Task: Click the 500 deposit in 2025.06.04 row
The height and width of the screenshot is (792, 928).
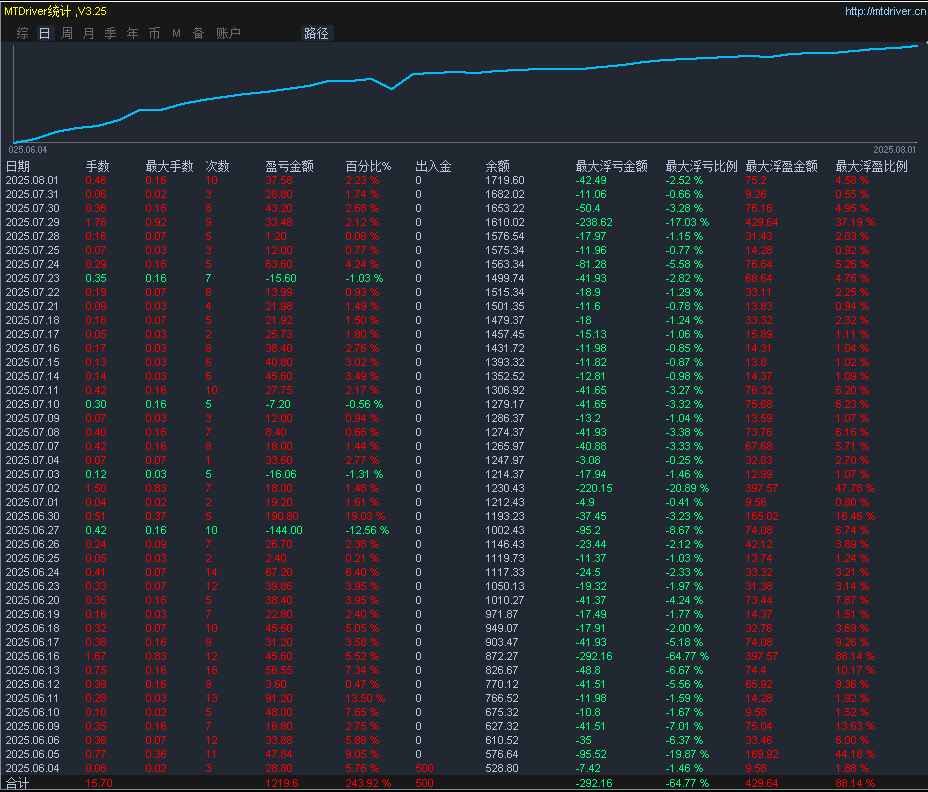Action: (424, 768)
